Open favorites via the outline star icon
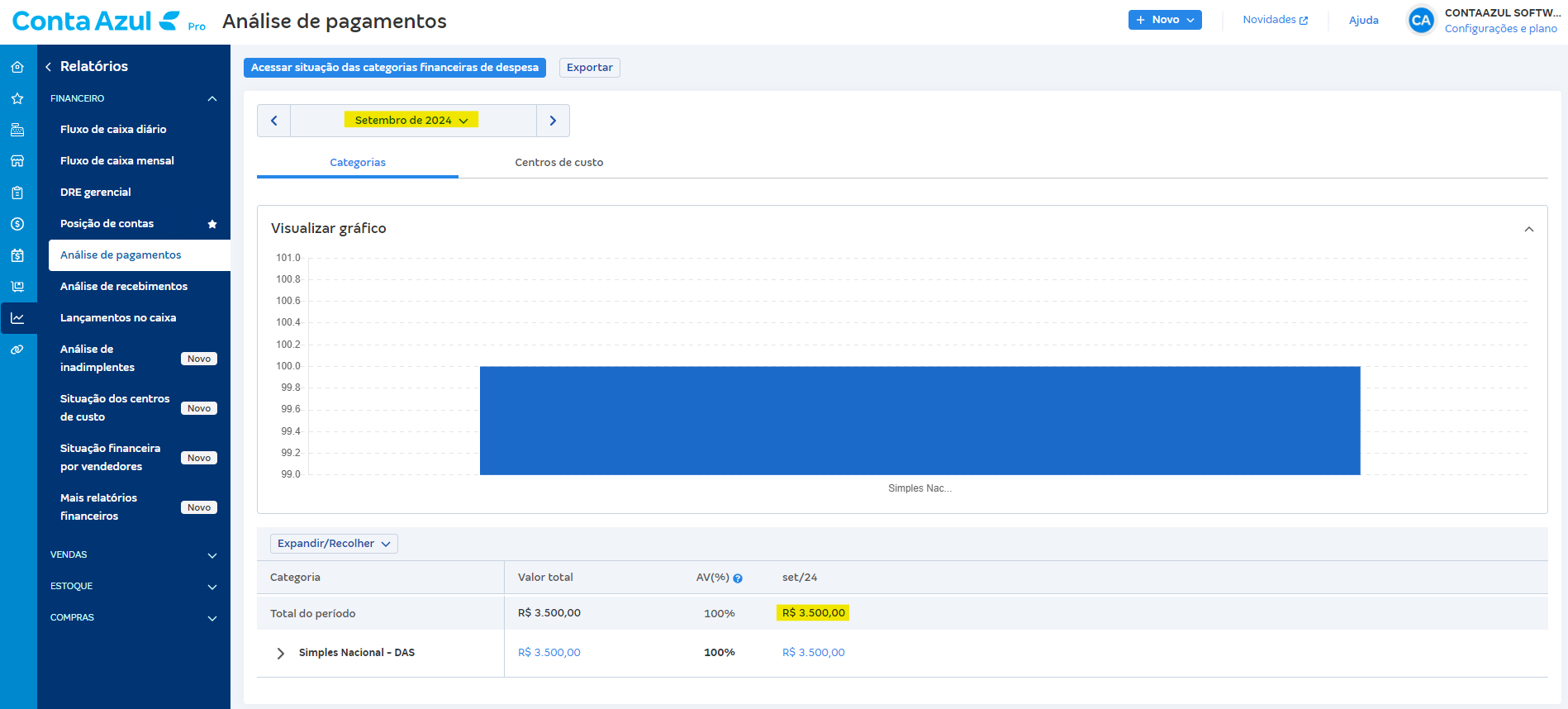Viewport: 1568px width, 709px height. (x=17, y=98)
